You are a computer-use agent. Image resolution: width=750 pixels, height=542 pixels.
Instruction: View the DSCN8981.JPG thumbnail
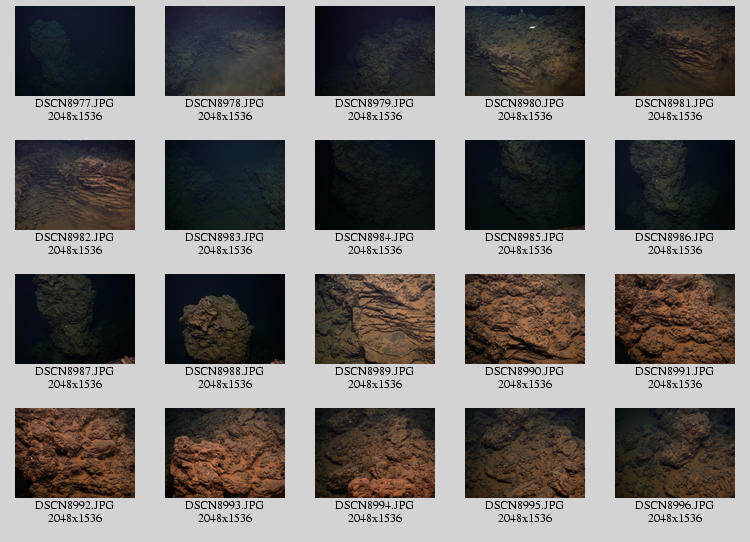tap(675, 51)
